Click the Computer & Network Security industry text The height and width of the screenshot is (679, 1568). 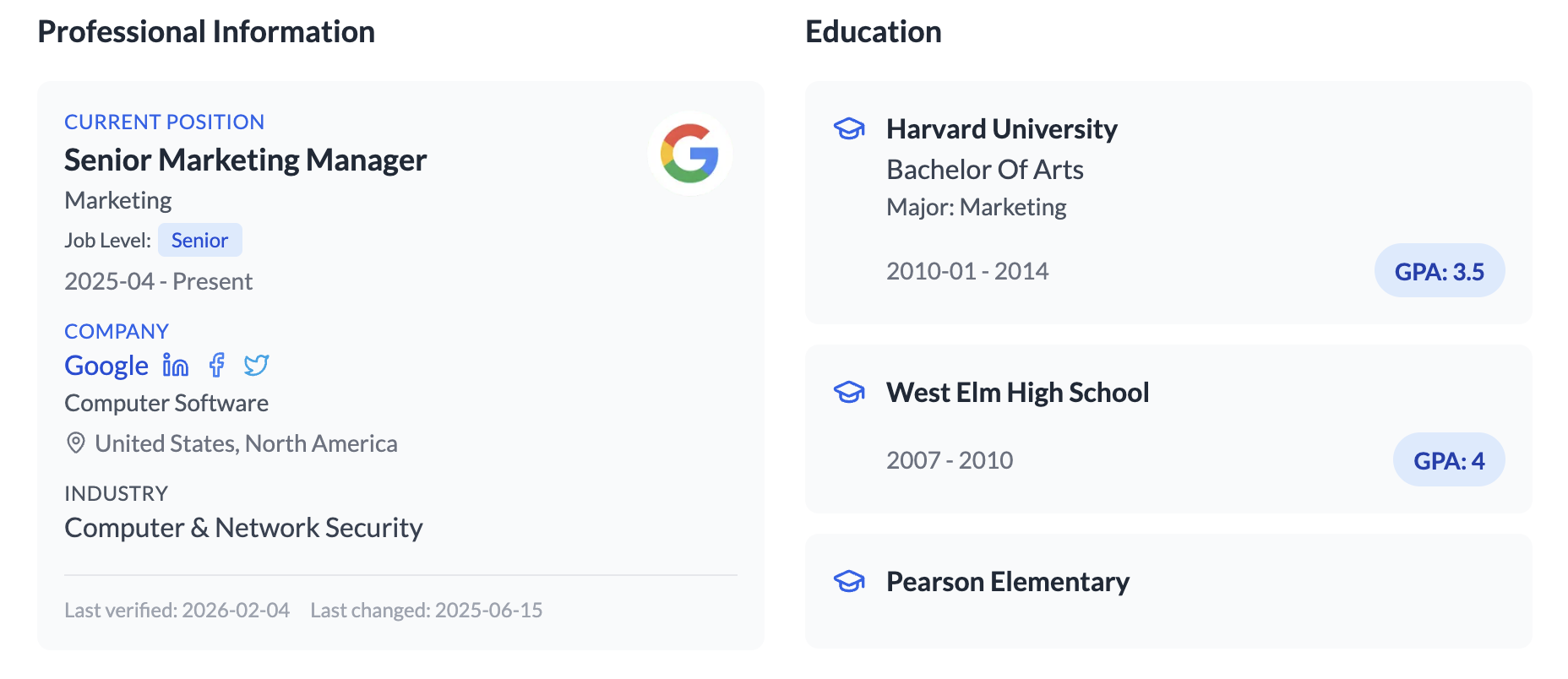pos(243,528)
